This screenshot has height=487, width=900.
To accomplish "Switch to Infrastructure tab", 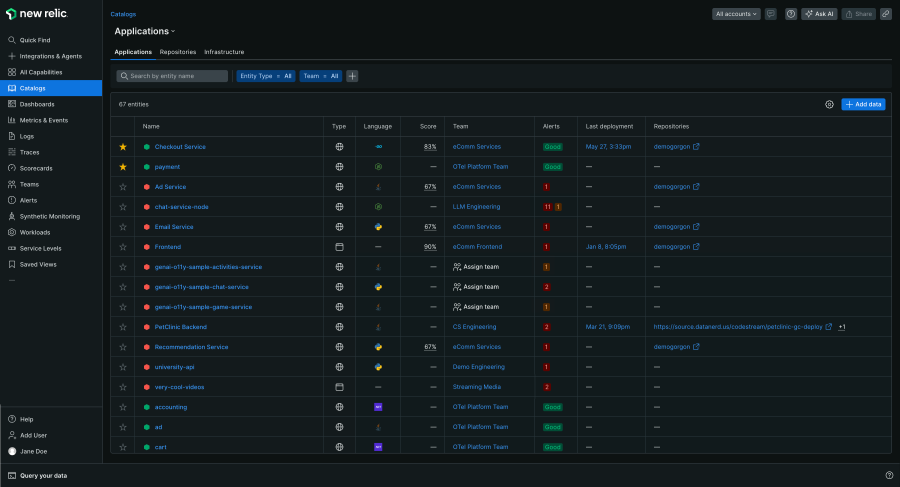I will point(224,52).
